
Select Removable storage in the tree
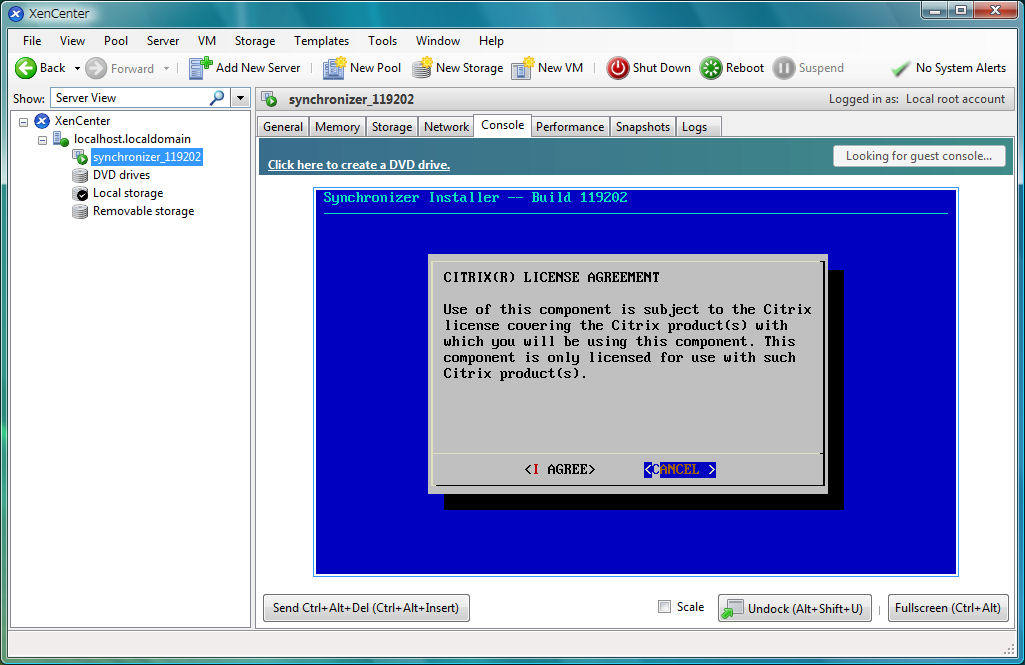pos(143,211)
